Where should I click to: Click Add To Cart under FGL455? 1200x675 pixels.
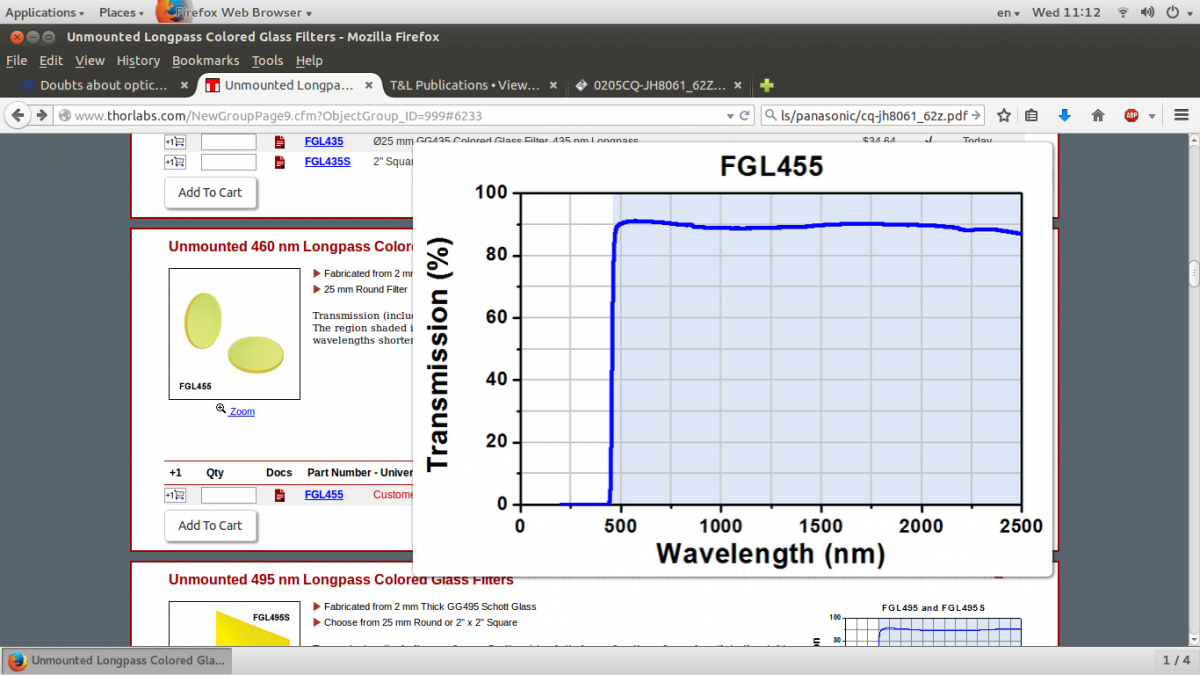(x=210, y=525)
